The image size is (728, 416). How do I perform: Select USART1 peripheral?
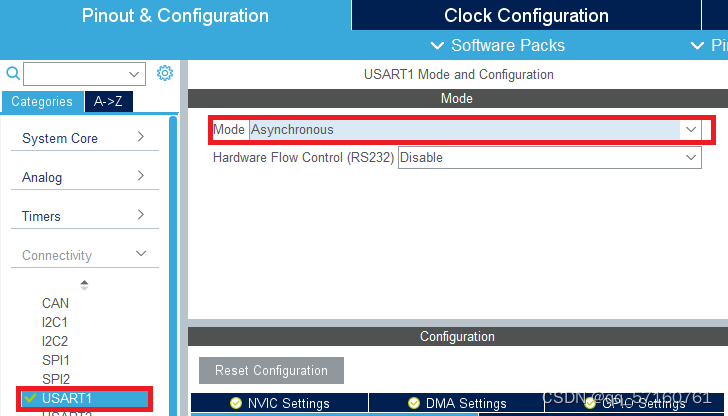[x=84, y=398]
